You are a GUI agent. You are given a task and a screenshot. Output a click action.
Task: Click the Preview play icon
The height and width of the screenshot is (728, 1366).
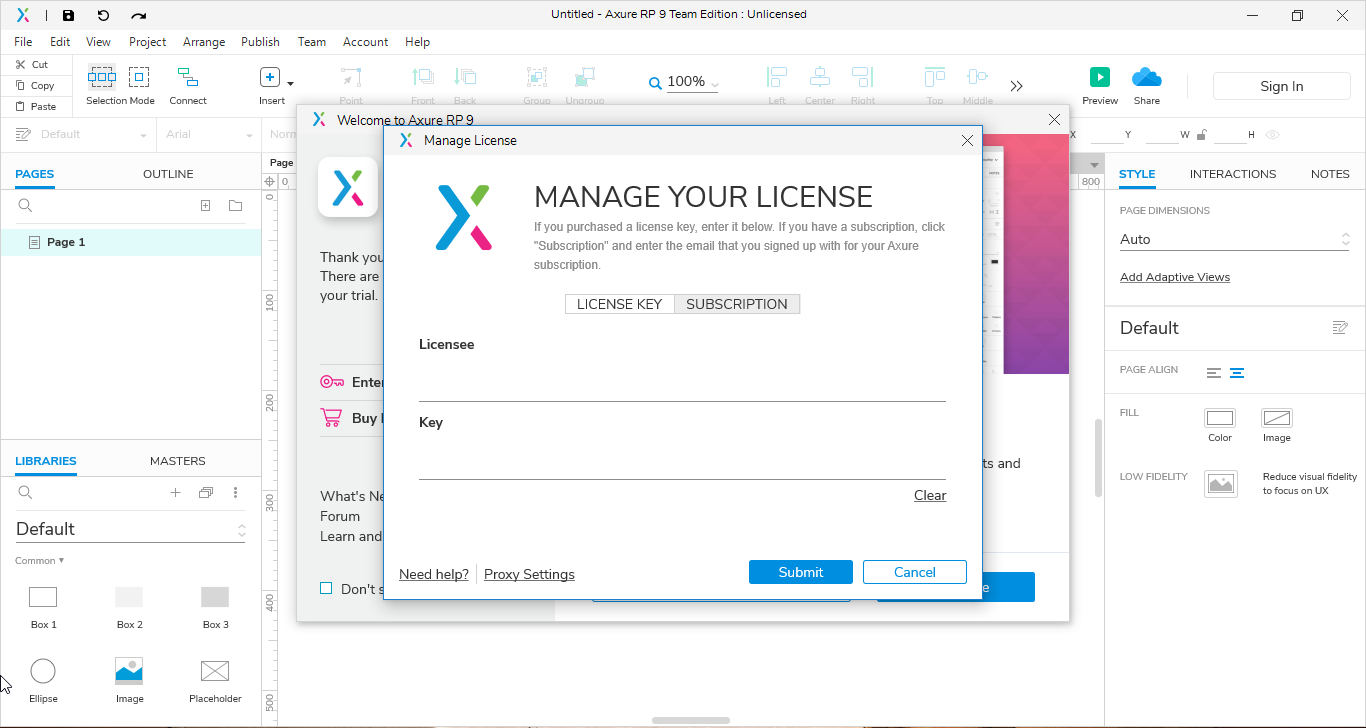1100,77
